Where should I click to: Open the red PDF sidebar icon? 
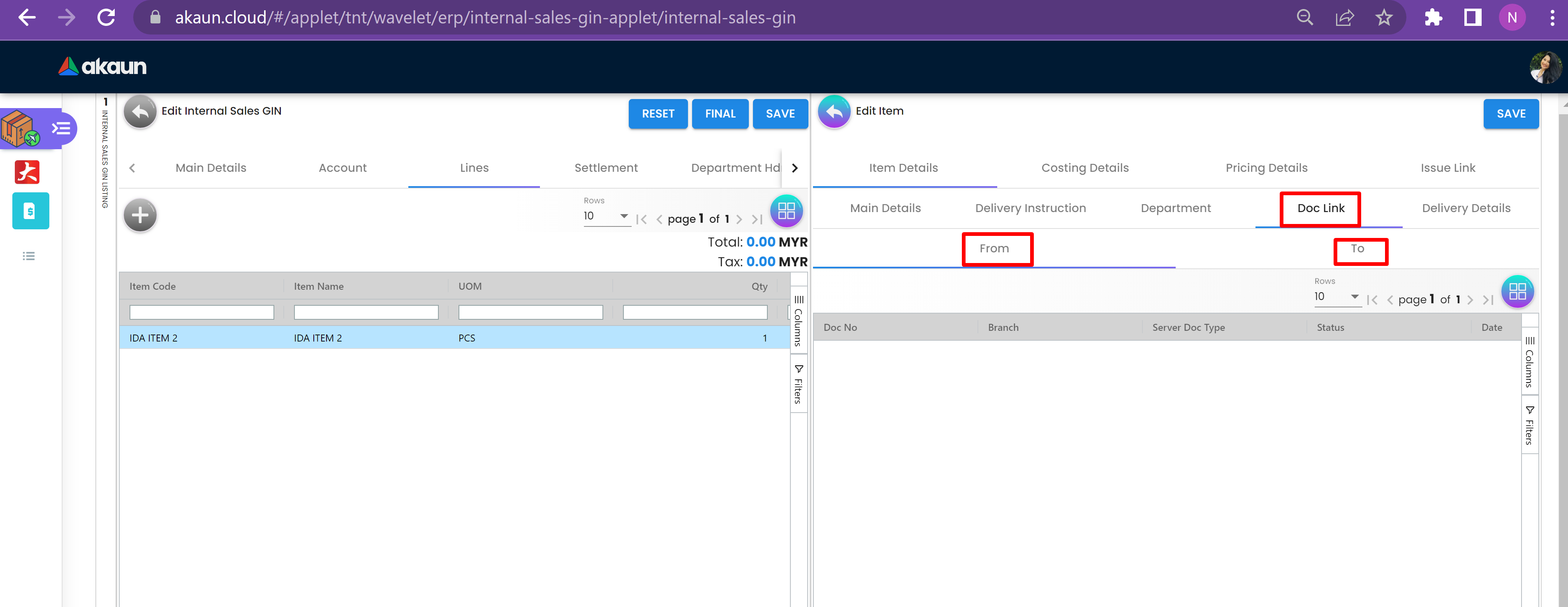click(28, 172)
